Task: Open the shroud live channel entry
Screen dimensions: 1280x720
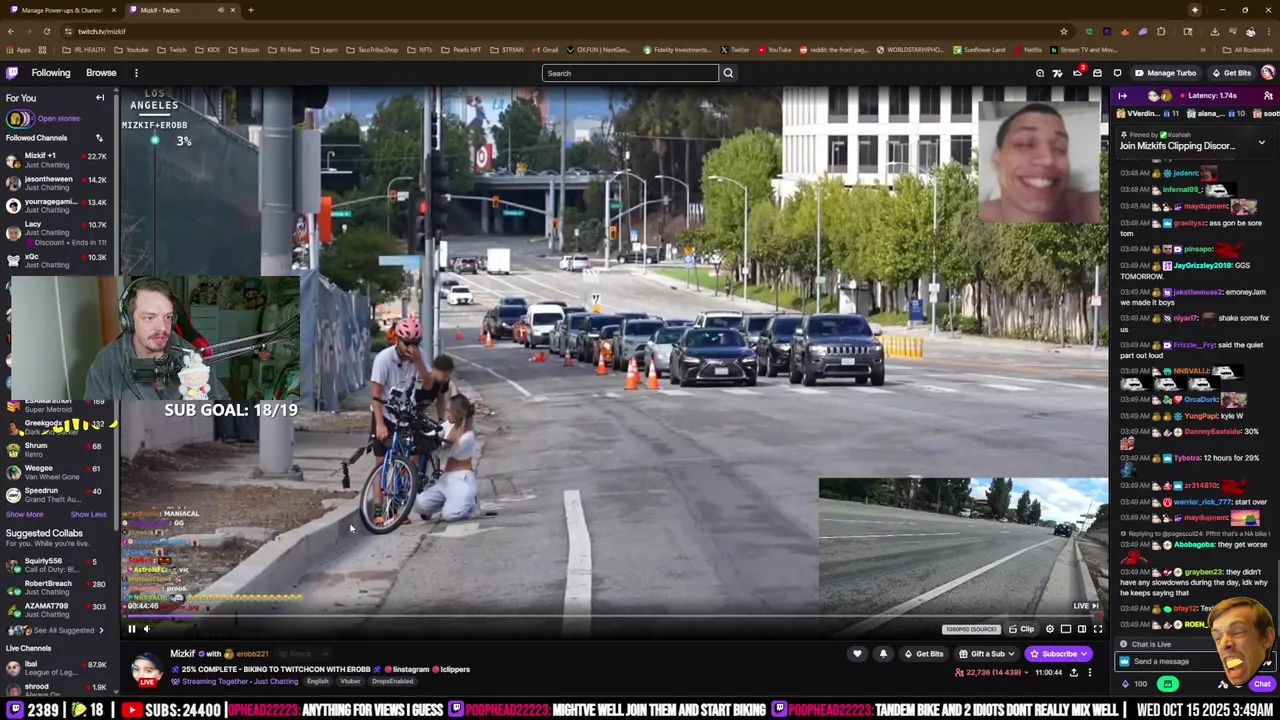Action: pos(57,690)
